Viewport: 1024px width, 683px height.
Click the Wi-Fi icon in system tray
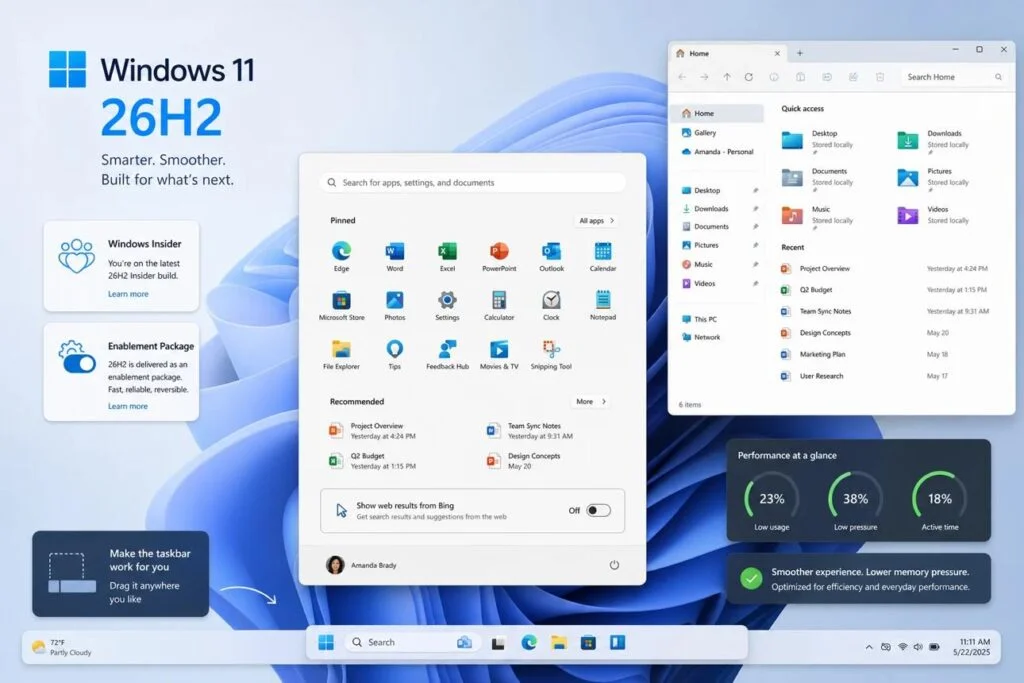pyautogui.click(x=903, y=647)
